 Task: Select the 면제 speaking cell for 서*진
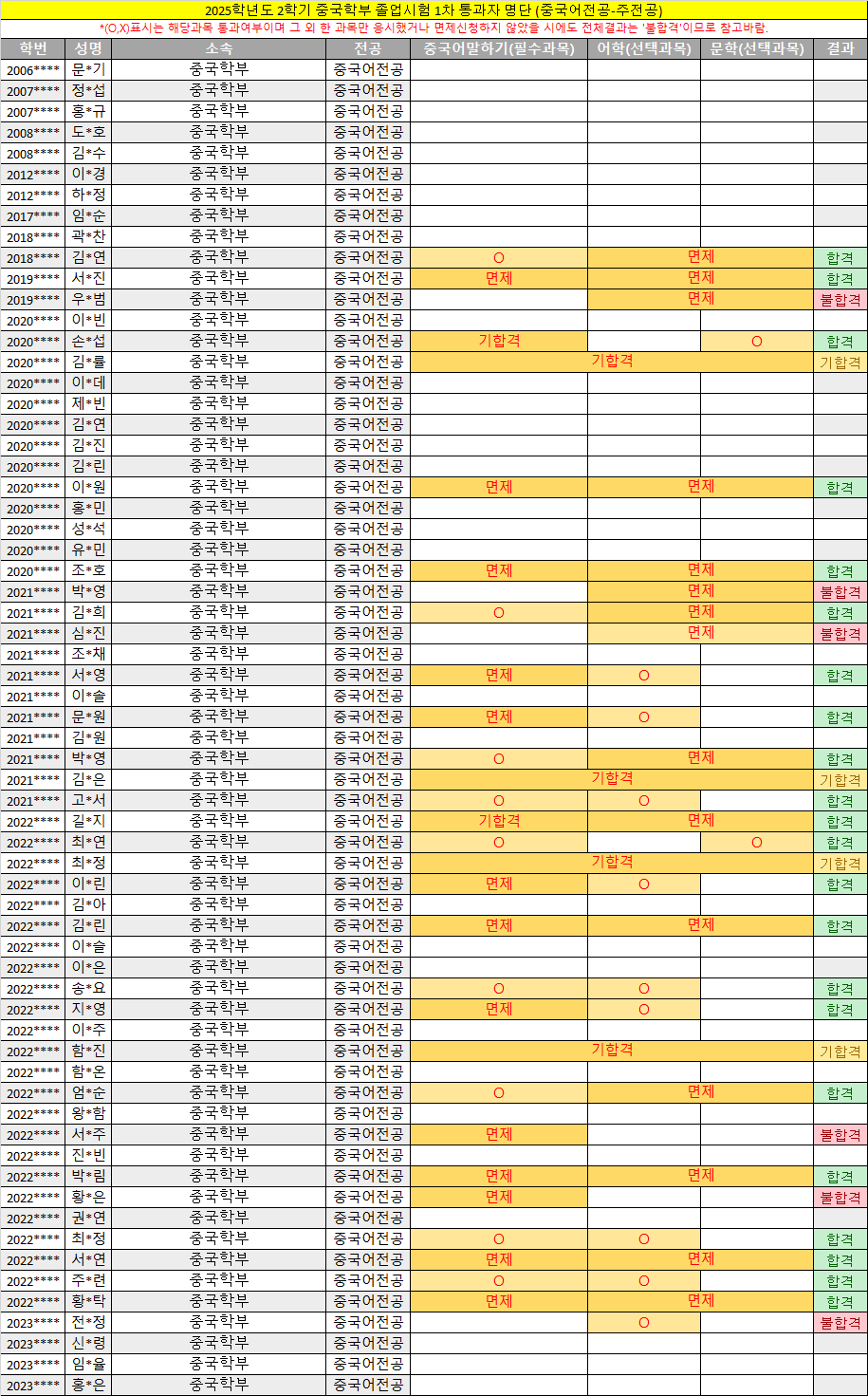point(498,278)
